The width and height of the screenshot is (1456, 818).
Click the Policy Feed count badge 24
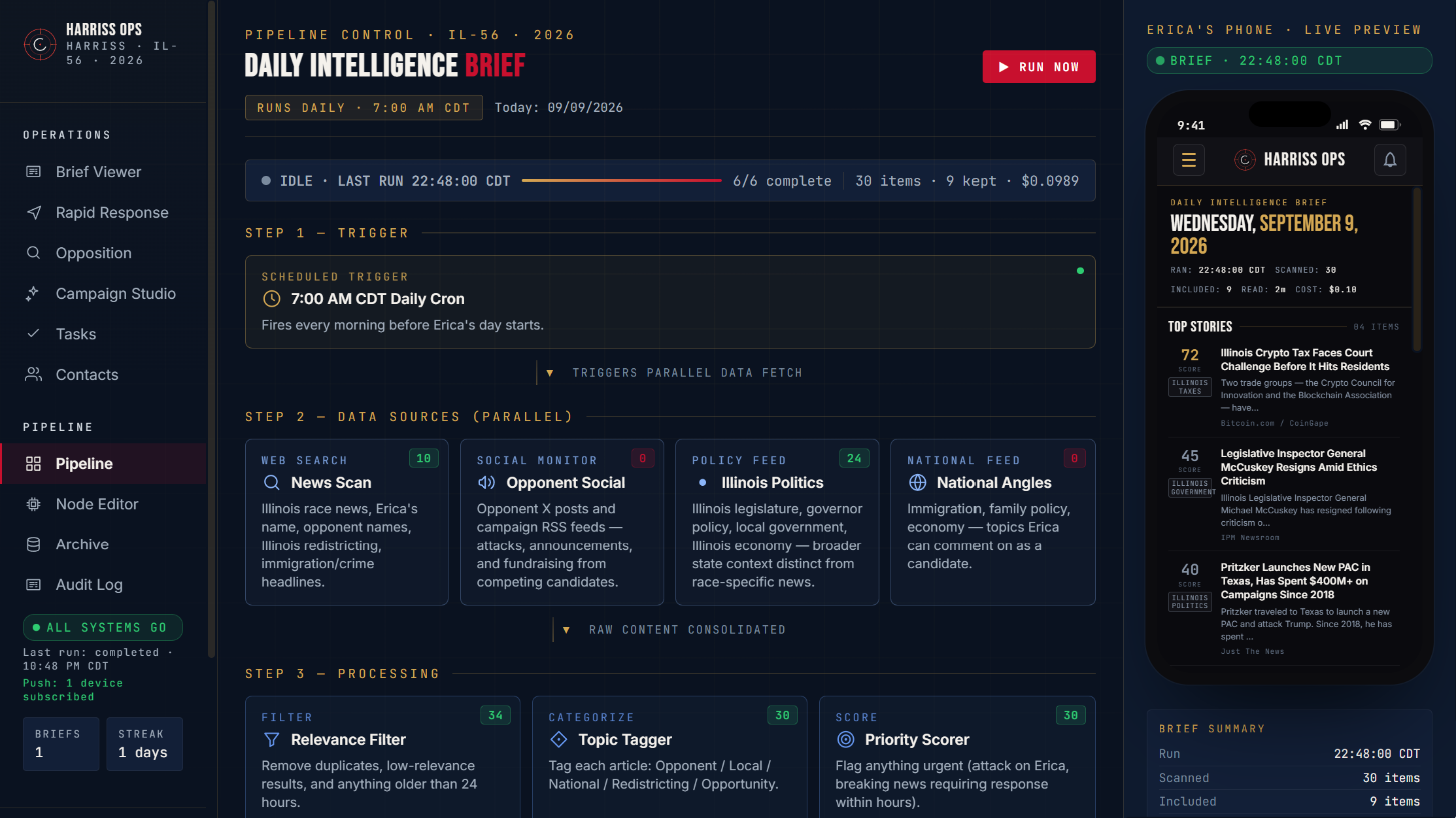pos(855,458)
